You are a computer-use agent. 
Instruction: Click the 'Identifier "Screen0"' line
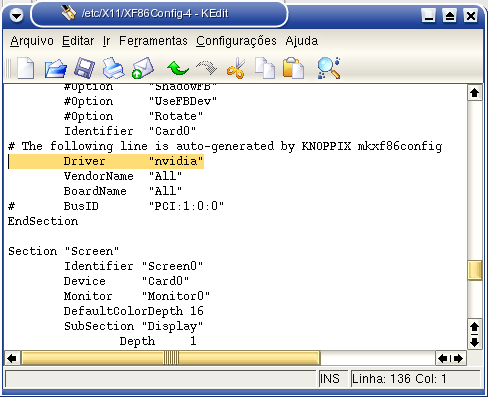133,266
